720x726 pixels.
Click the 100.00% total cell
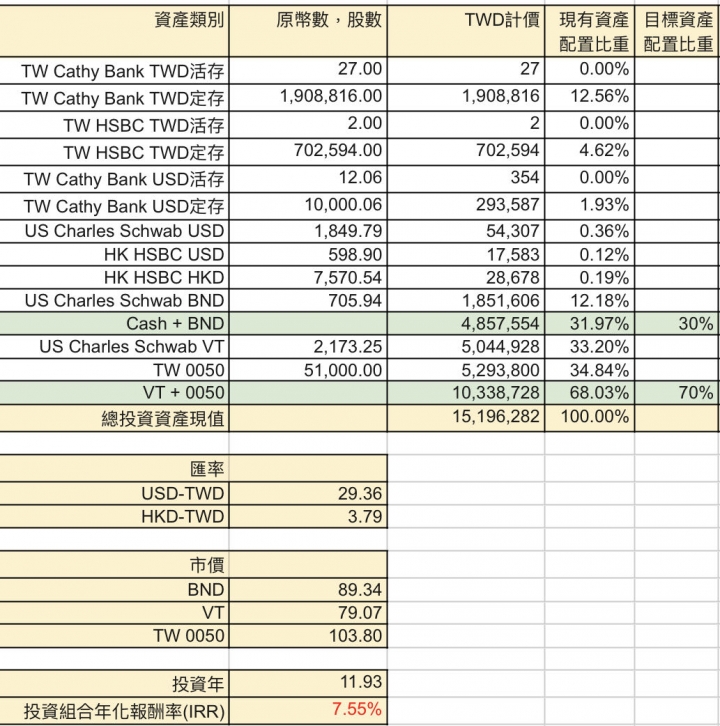tap(589, 418)
